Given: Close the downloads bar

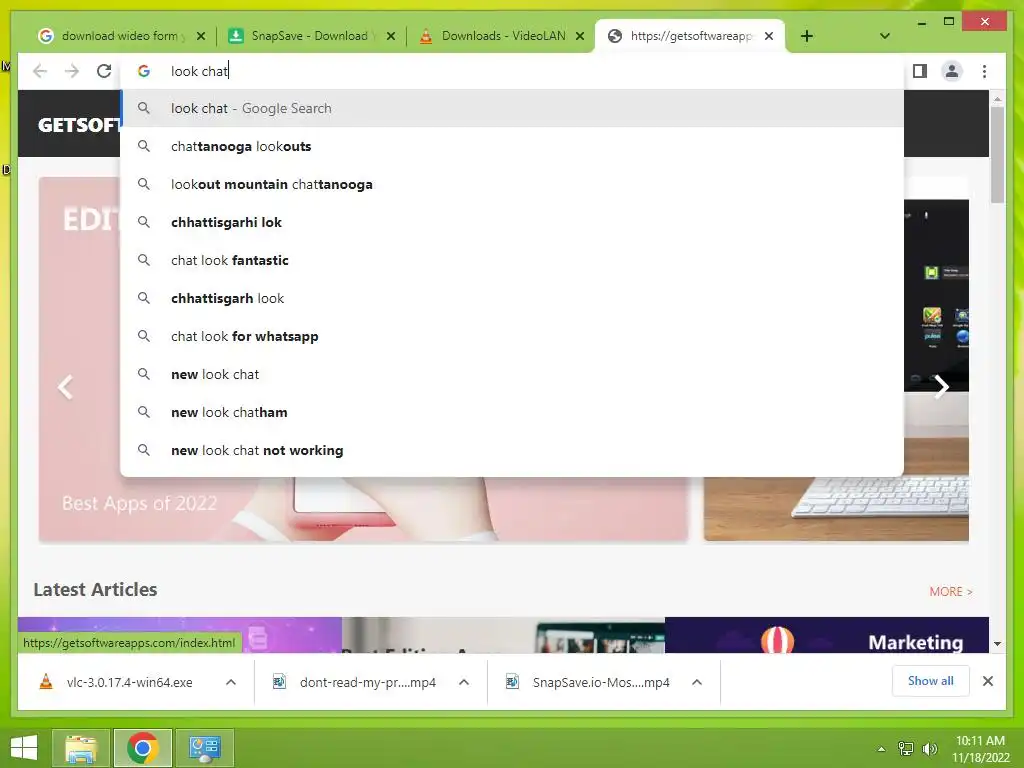Looking at the screenshot, I should (988, 681).
